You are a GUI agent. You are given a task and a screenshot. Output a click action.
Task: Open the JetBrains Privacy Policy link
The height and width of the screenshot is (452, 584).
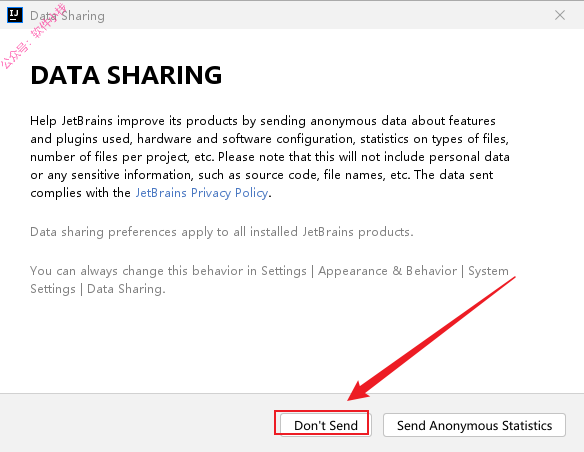[x=201, y=193]
